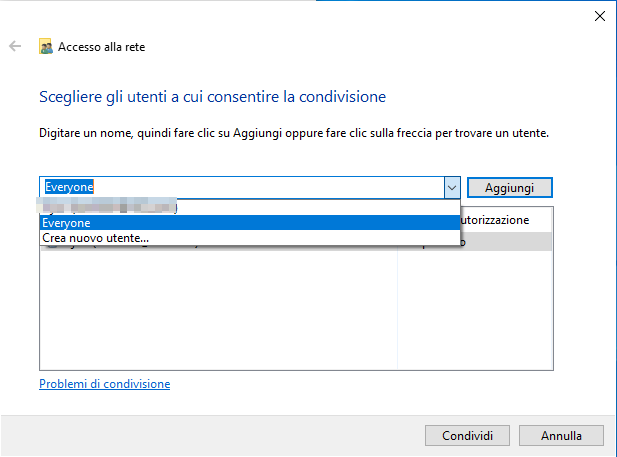The height and width of the screenshot is (457, 617).
Task: Close the network access dialog window
Action: click(599, 15)
